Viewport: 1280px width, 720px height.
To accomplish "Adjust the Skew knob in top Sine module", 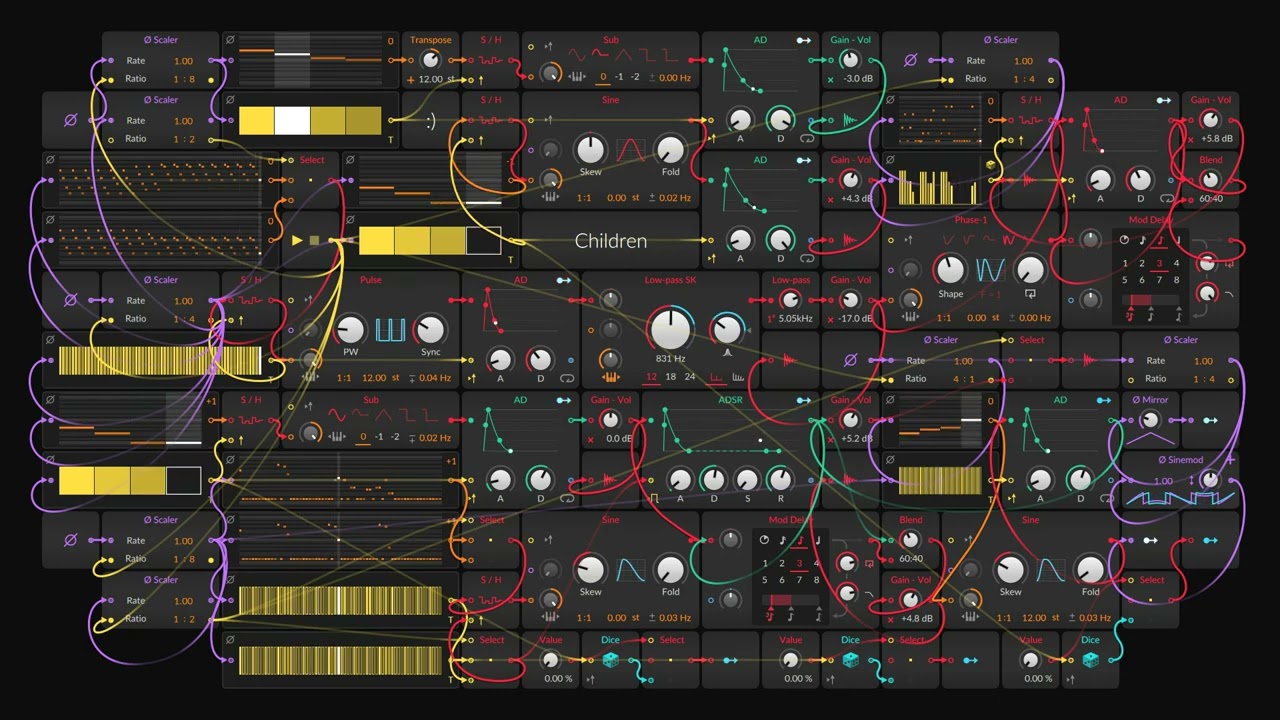I will [x=590, y=150].
